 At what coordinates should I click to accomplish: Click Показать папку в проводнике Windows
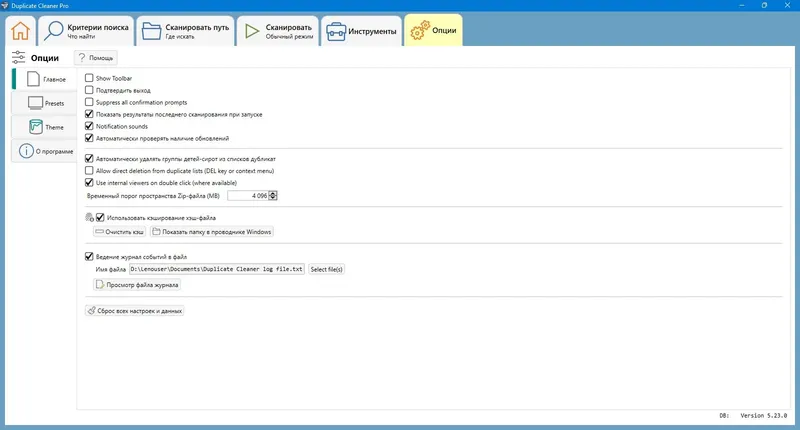[212, 232]
